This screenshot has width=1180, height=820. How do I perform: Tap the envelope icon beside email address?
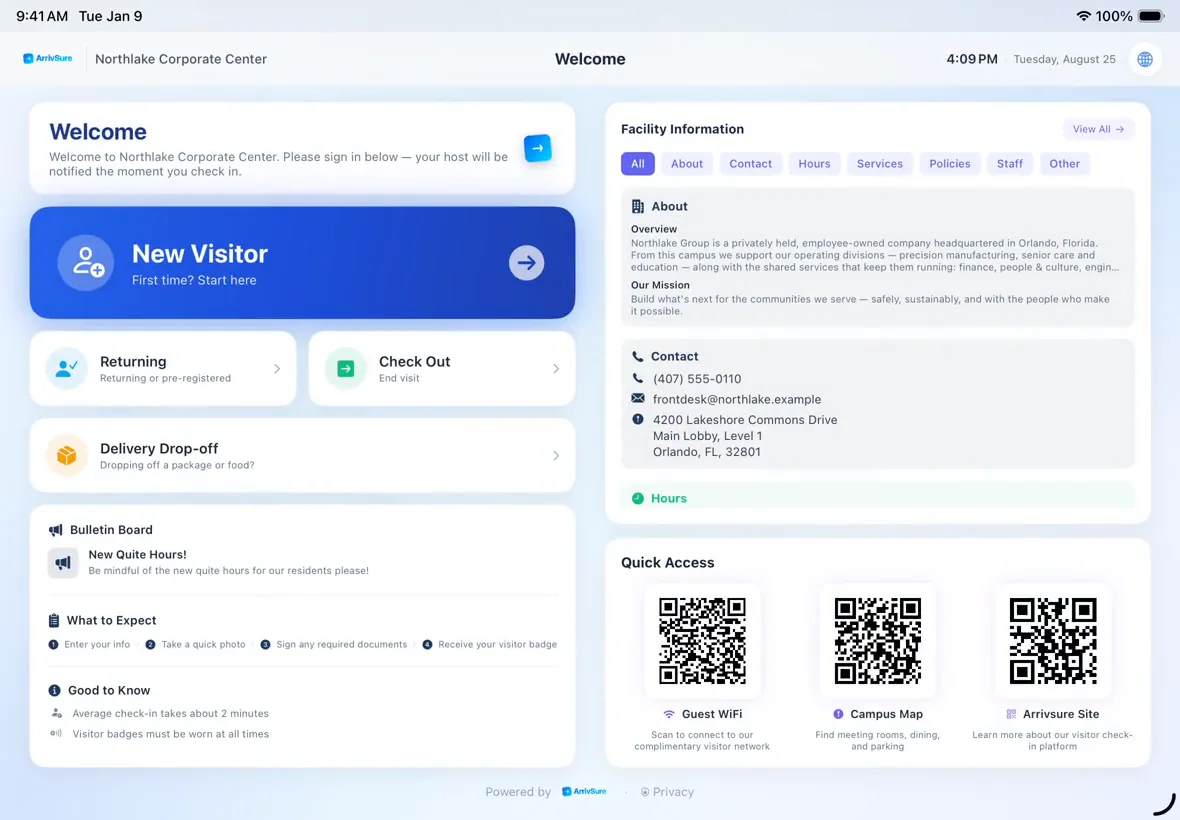637,399
